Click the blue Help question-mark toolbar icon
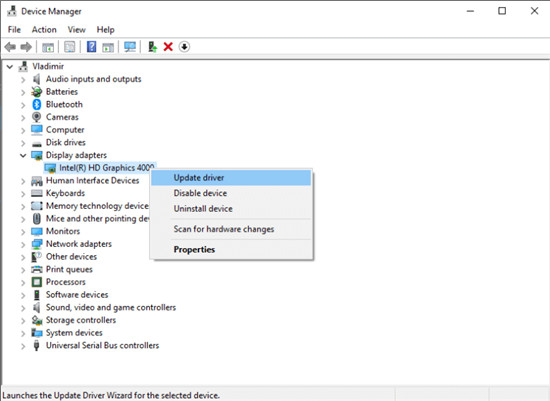The image size is (550, 401). point(92,47)
